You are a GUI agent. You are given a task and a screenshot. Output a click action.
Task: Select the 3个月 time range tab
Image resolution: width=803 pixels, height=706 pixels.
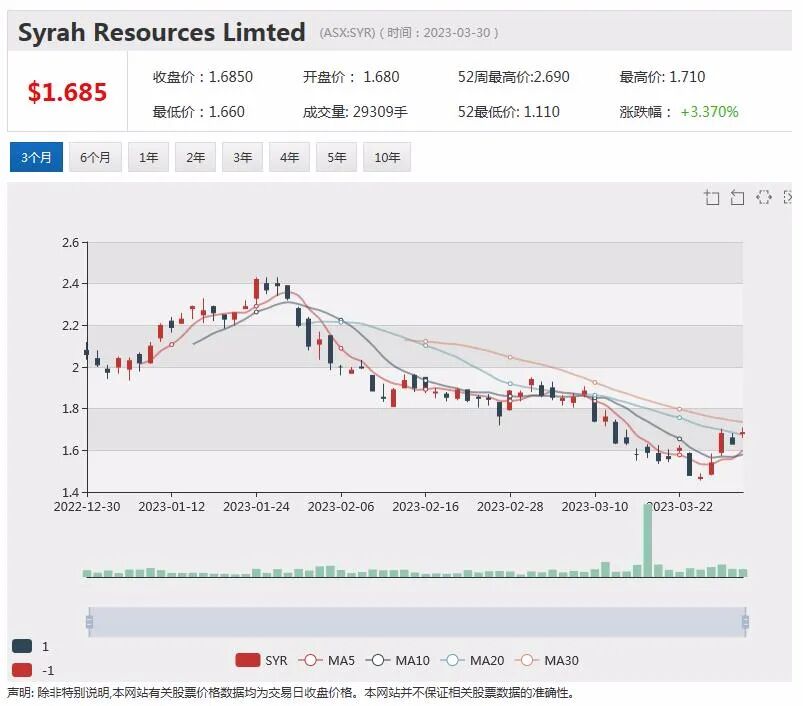pos(36,157)
